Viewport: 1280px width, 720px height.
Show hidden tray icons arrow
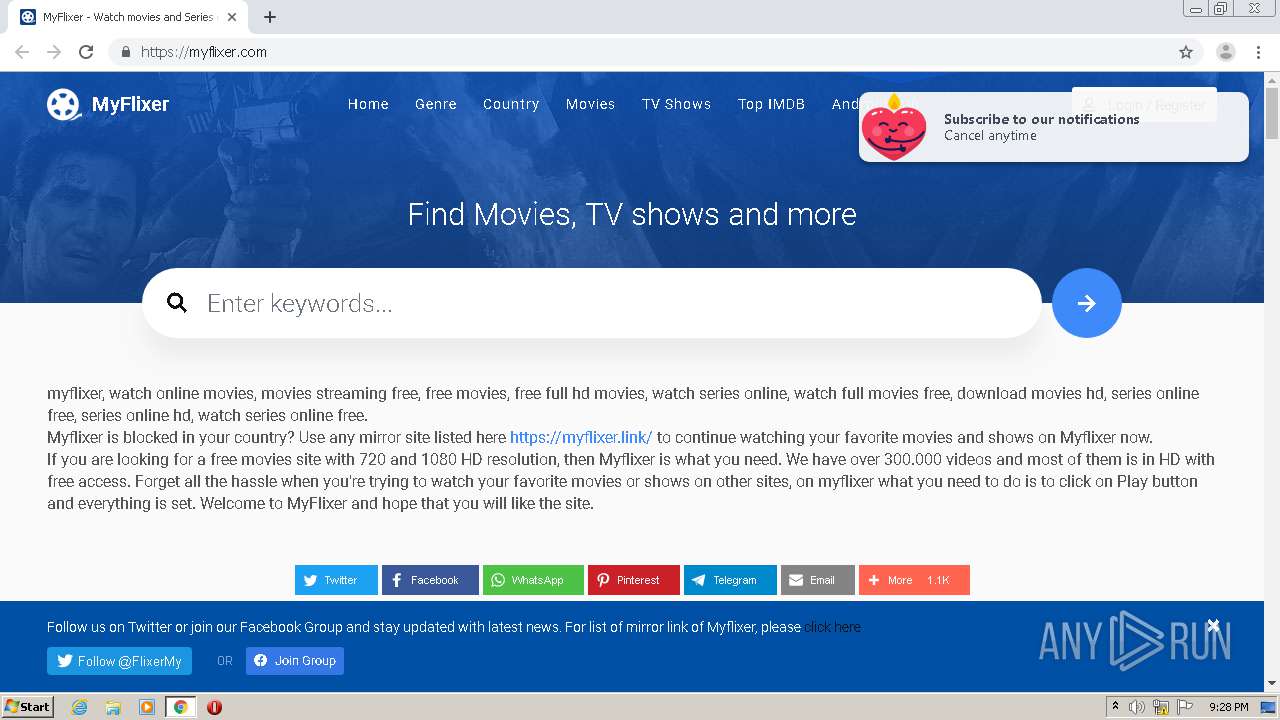pos(1115,707)
